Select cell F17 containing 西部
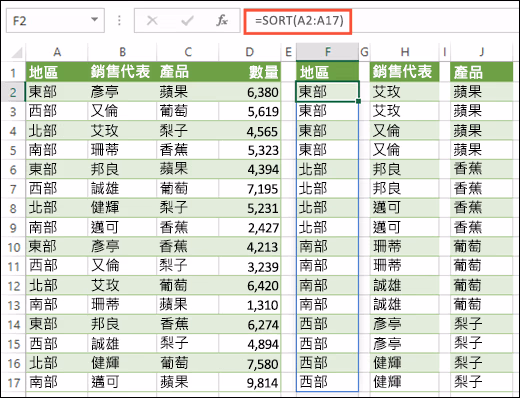 (x=327, y=382)
